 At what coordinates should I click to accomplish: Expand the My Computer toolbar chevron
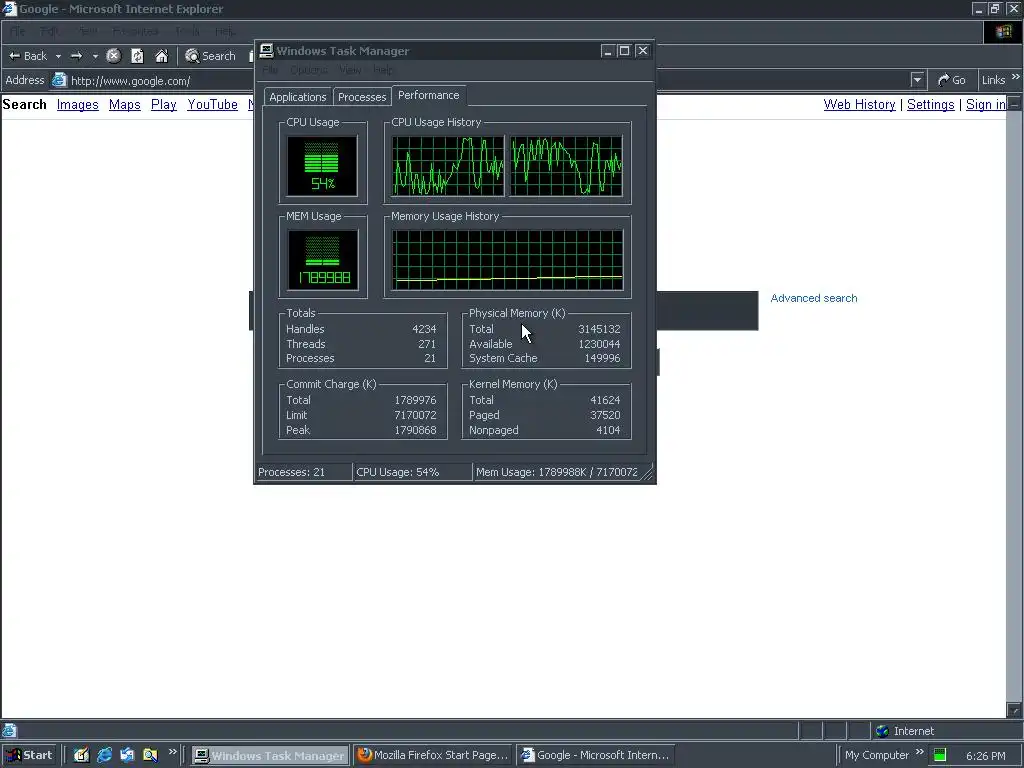pos(920,752)
